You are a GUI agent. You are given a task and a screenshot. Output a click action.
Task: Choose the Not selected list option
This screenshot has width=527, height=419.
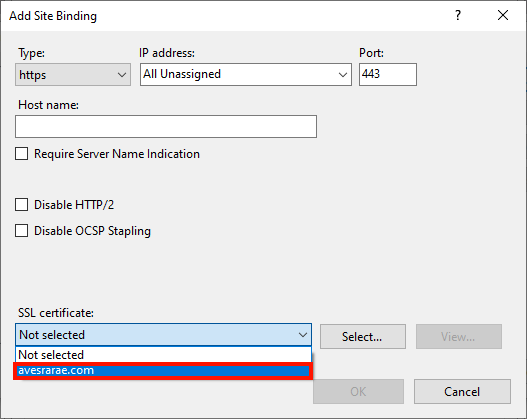tap(163, 355)
